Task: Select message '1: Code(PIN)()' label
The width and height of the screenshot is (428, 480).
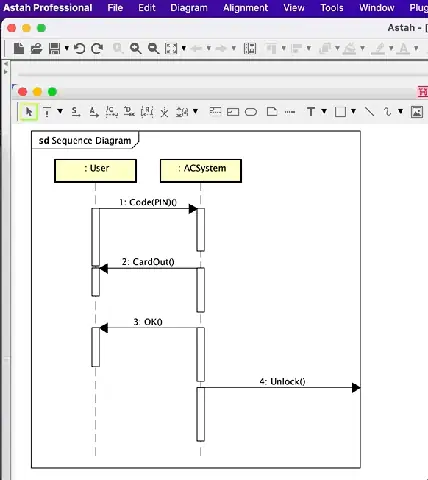Action: click(x=148, y=202)
